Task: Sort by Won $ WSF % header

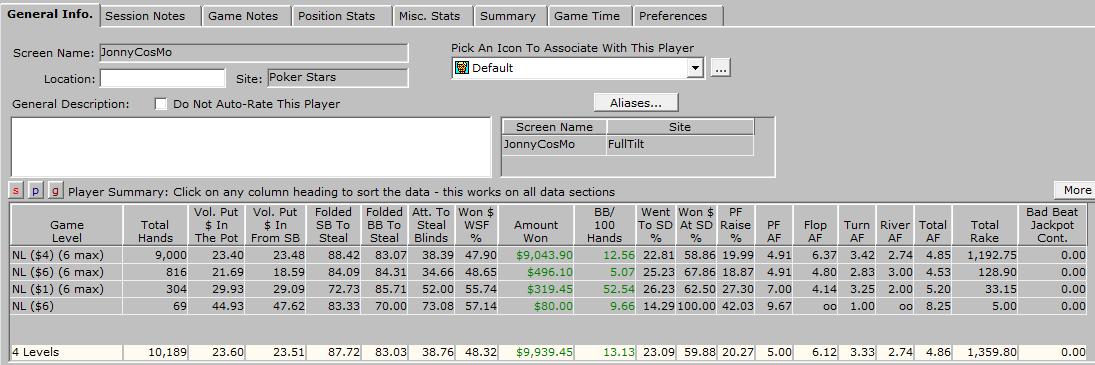Action: 477,225
